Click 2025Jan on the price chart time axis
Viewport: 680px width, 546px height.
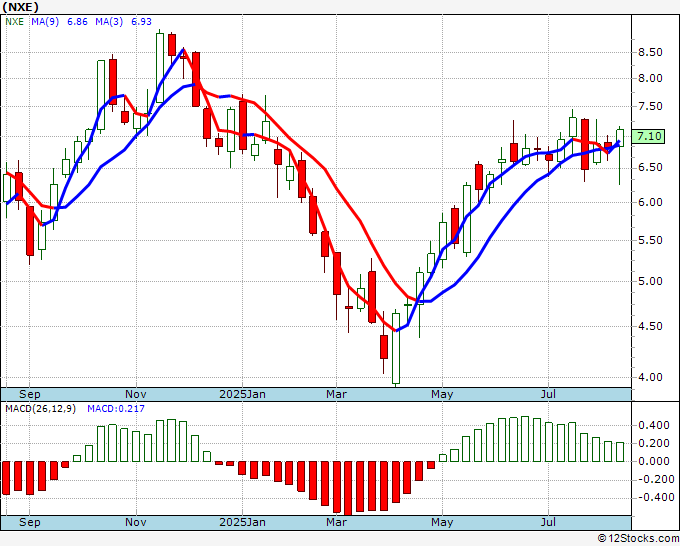(x=242, y=394)
